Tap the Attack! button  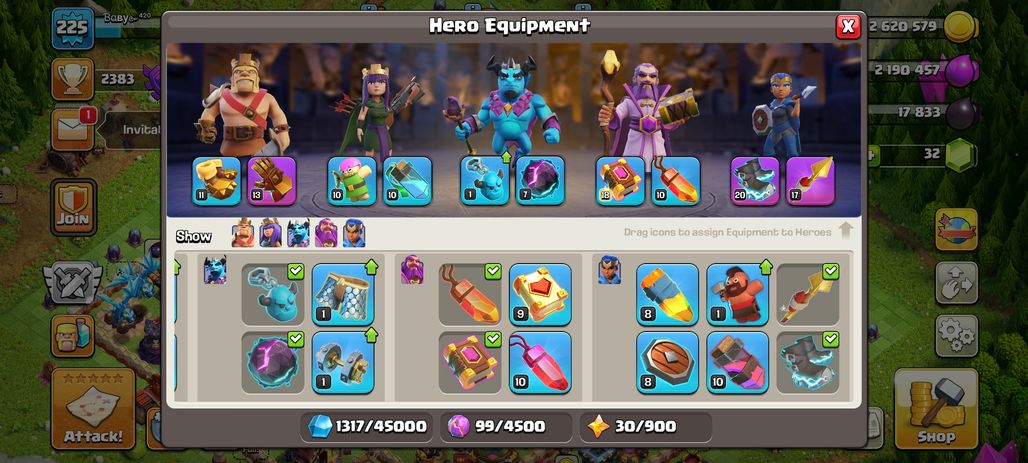[x=93, y=409]
